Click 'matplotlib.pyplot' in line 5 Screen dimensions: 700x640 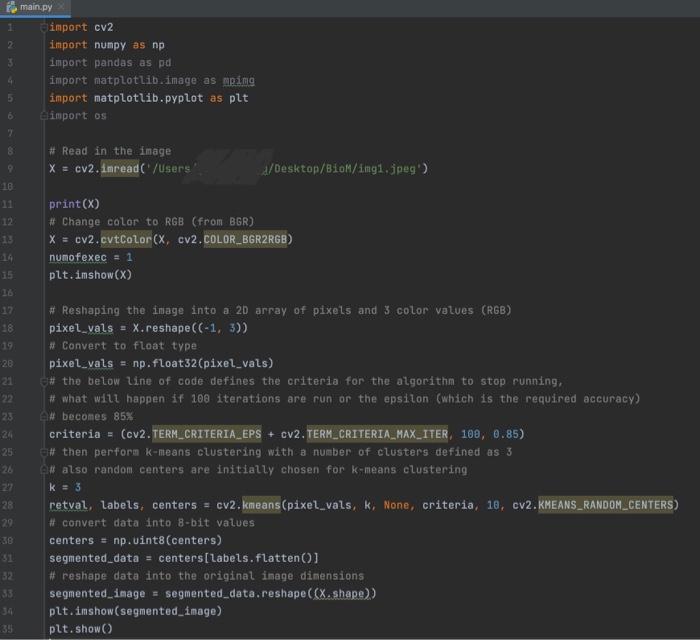coord(148,98)
